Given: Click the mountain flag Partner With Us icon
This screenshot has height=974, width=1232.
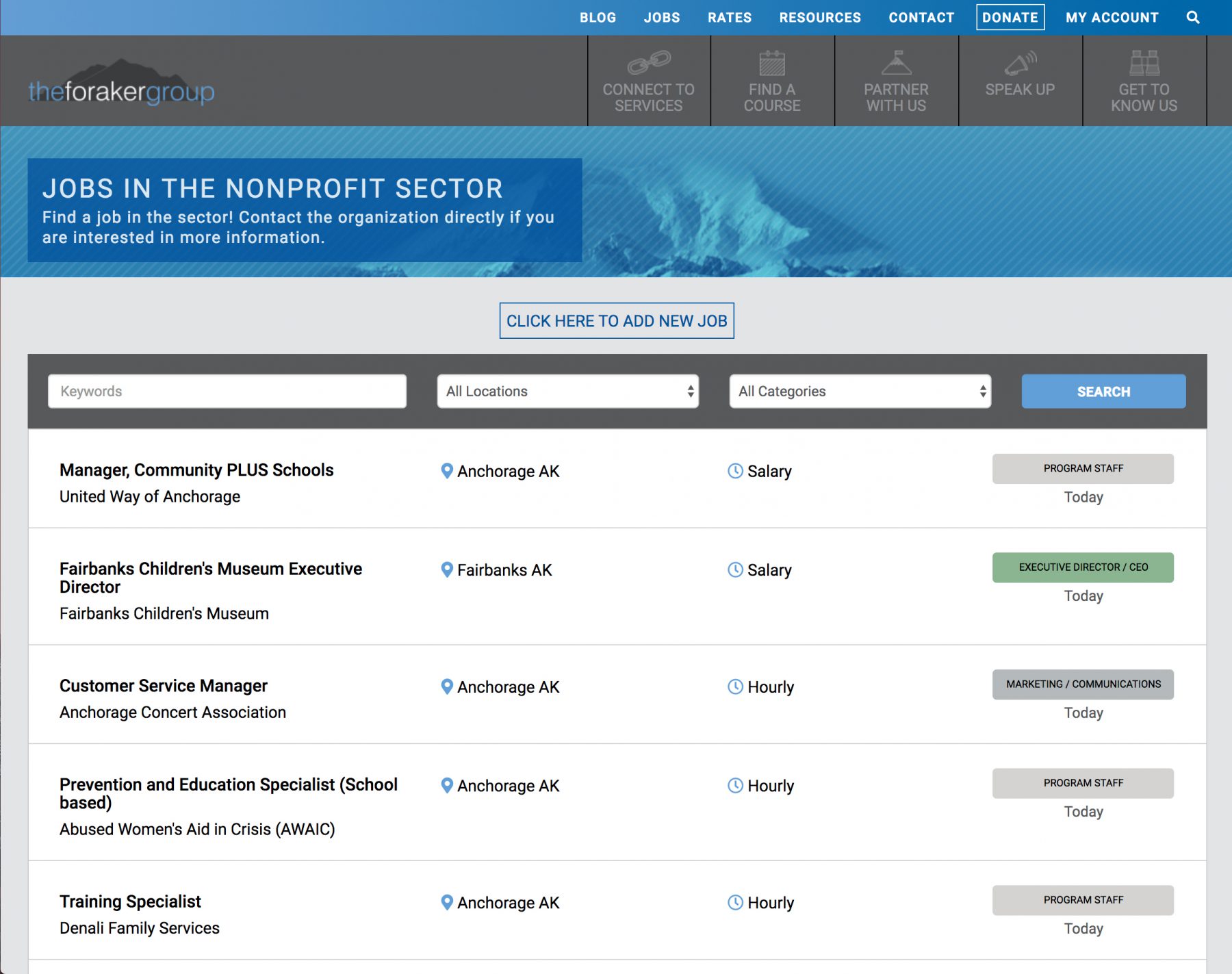Looking at the screenshot, I should 897,62.
